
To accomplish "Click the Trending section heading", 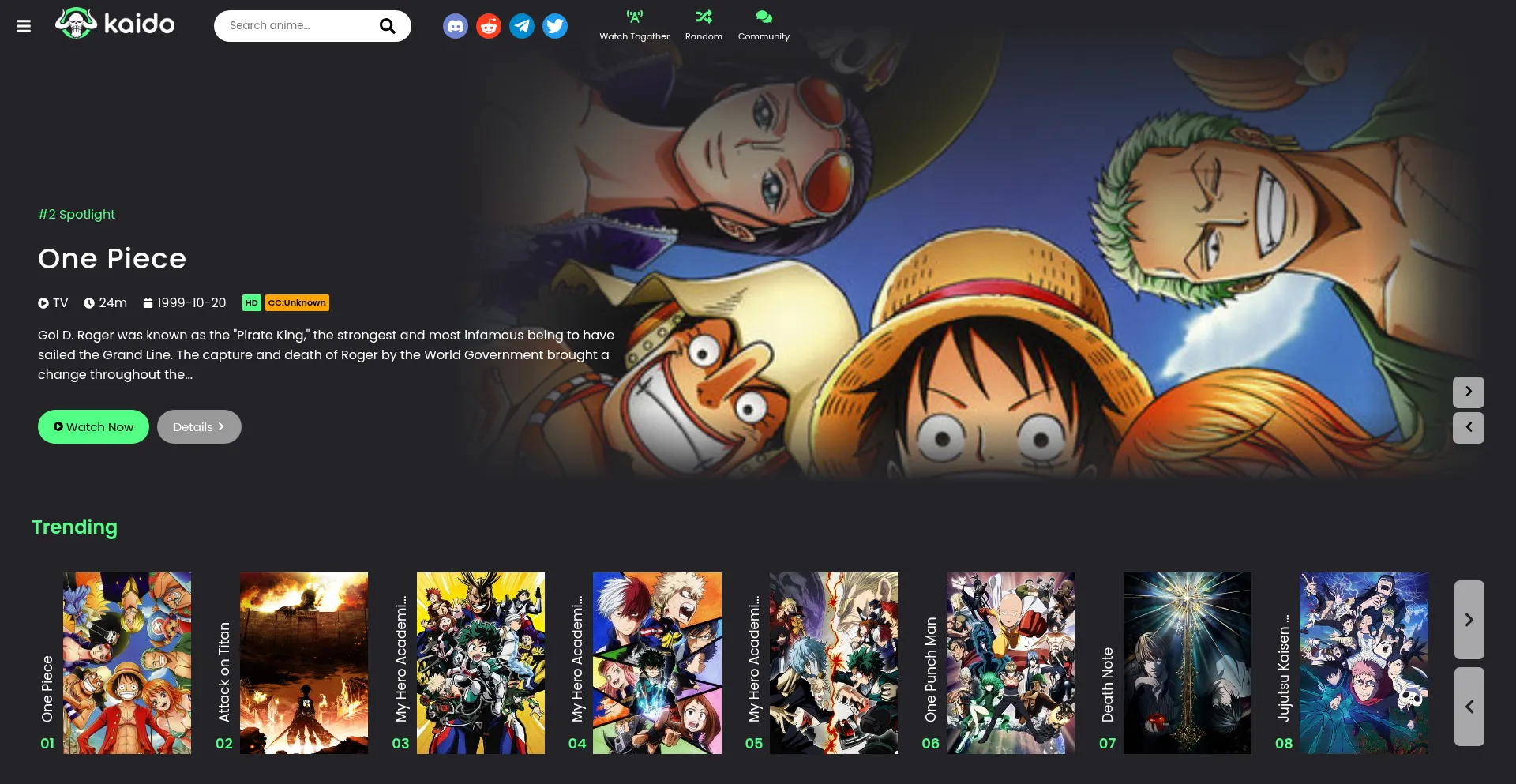I will [75, 527].
